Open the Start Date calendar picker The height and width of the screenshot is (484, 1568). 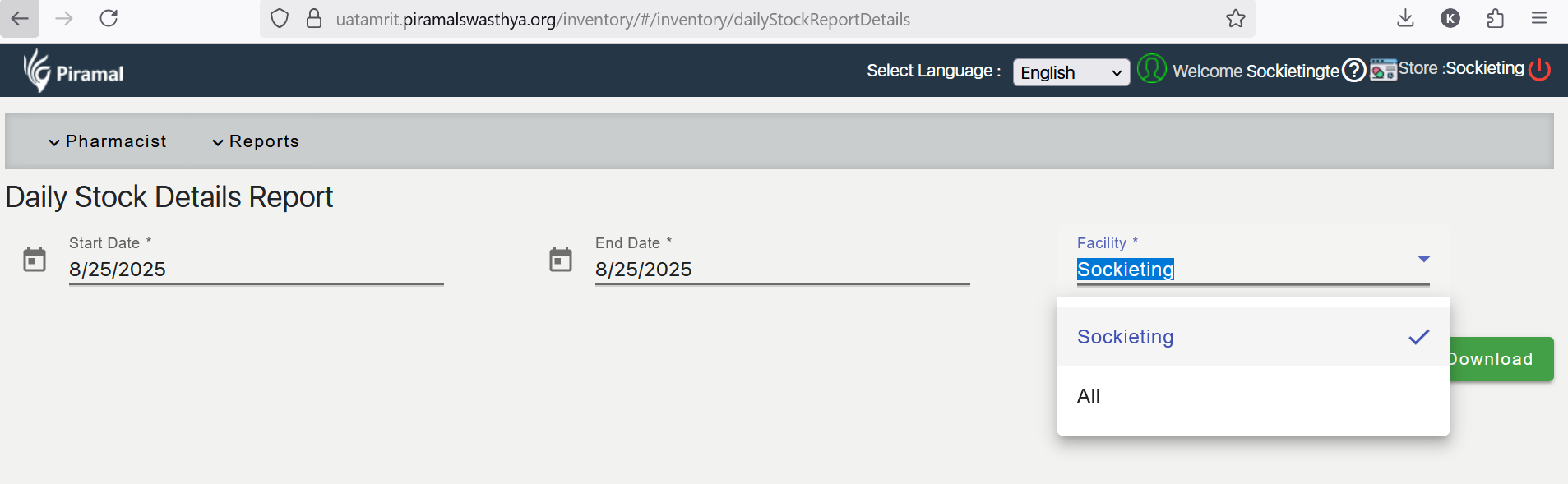35,260
